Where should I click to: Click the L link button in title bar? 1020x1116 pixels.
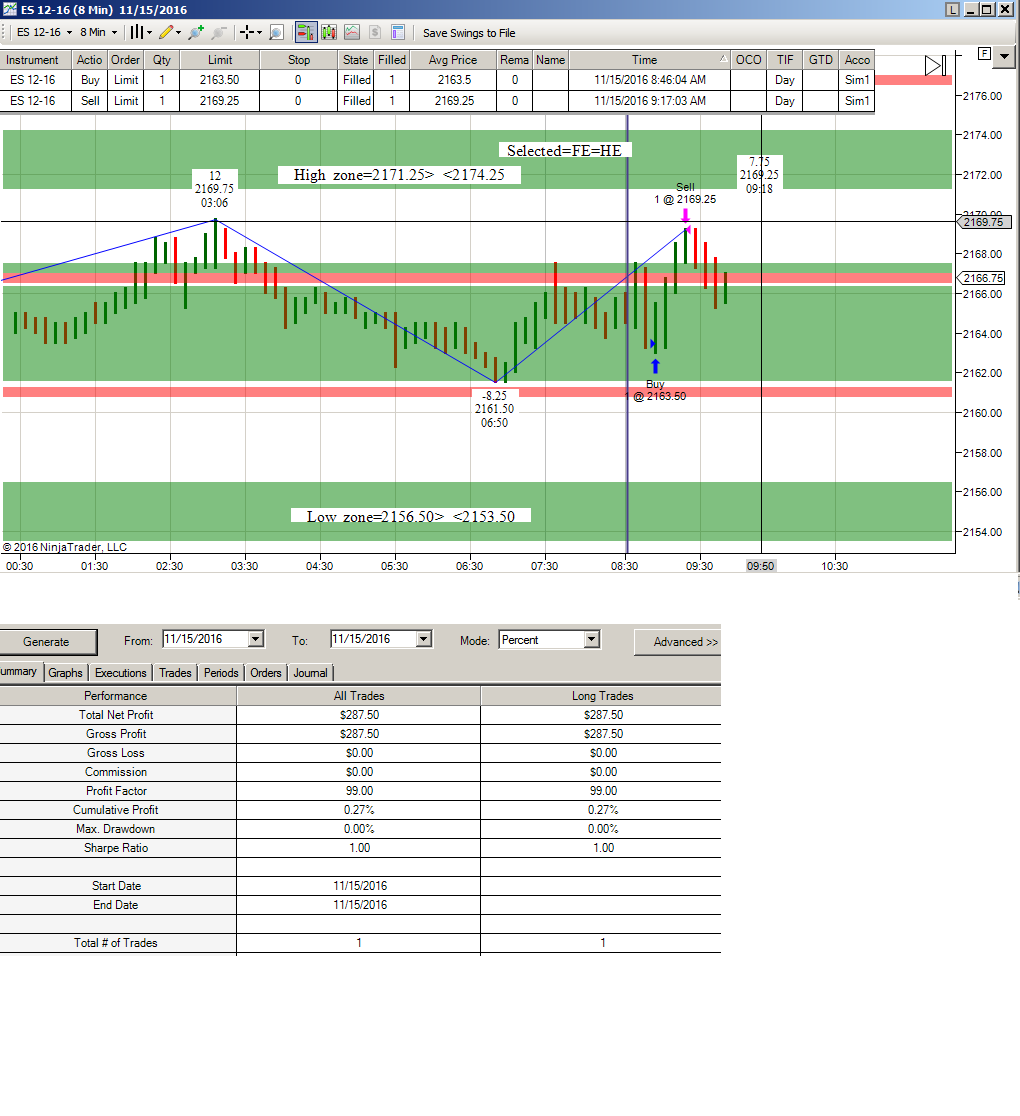pyautogui.click(x=952, y=9)
